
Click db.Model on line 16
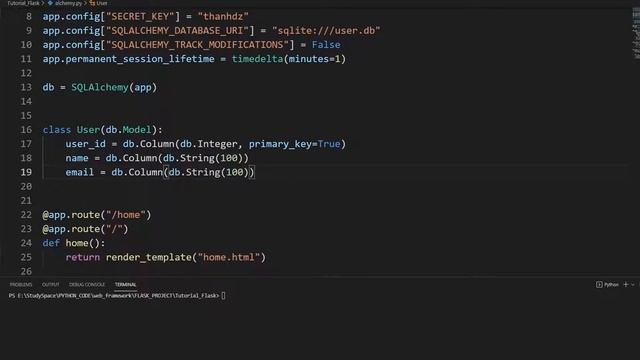[x=128, y=130]
